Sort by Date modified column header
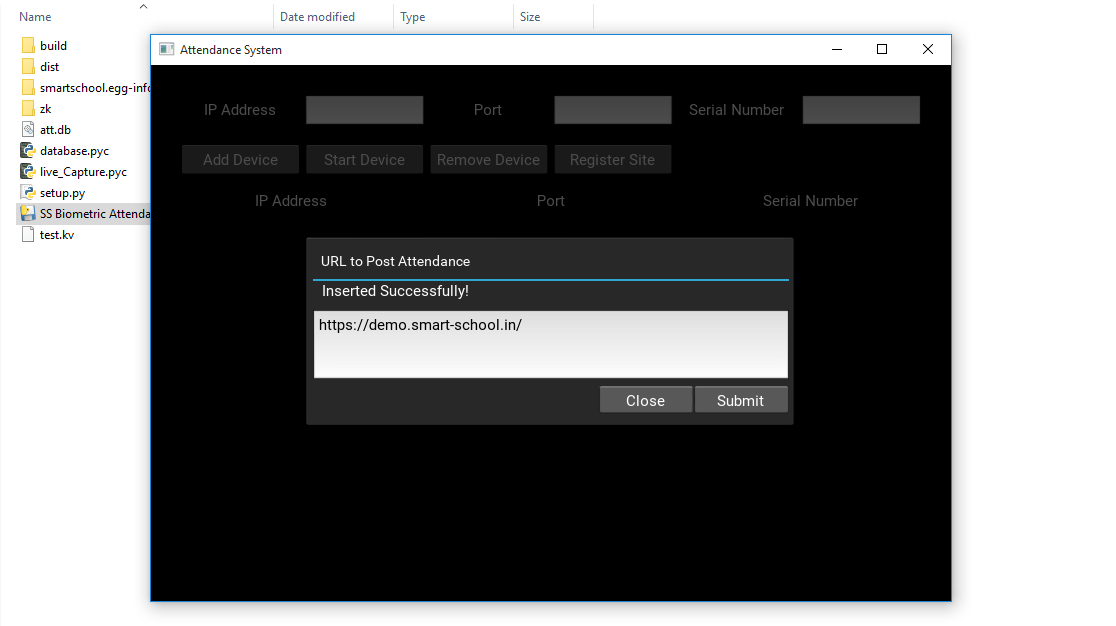The image size is (1116, 626). [x=317, y=17]
